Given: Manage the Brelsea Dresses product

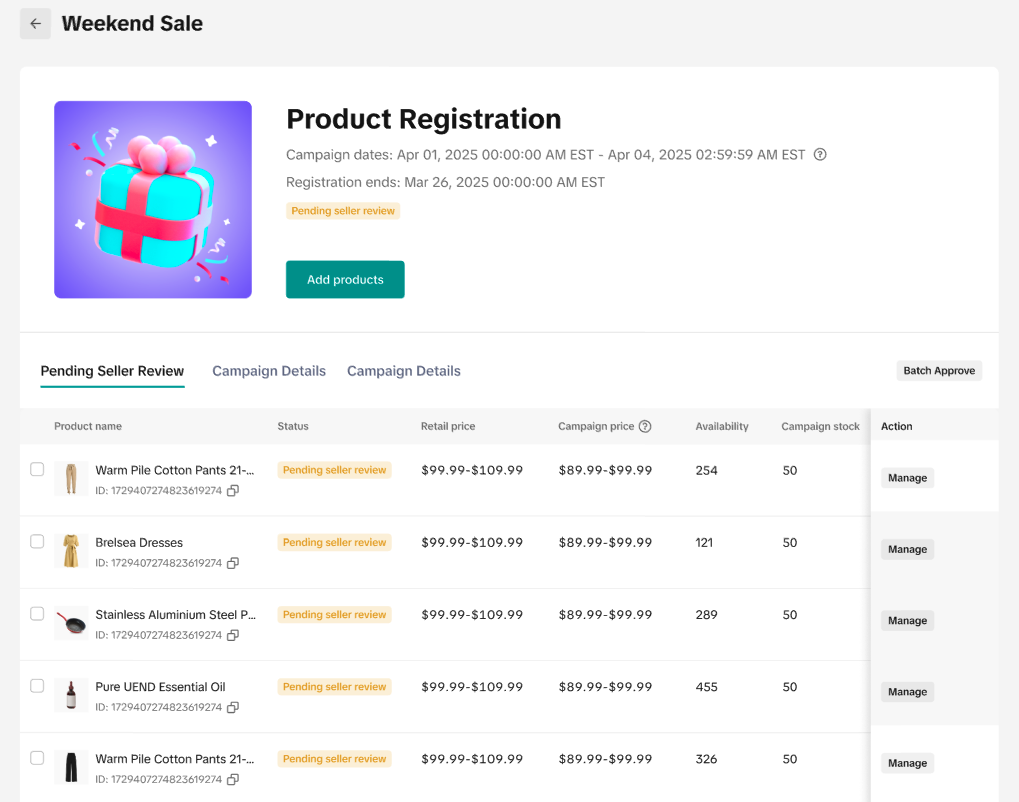Looking at the screenshot, I should coord(907,549).
